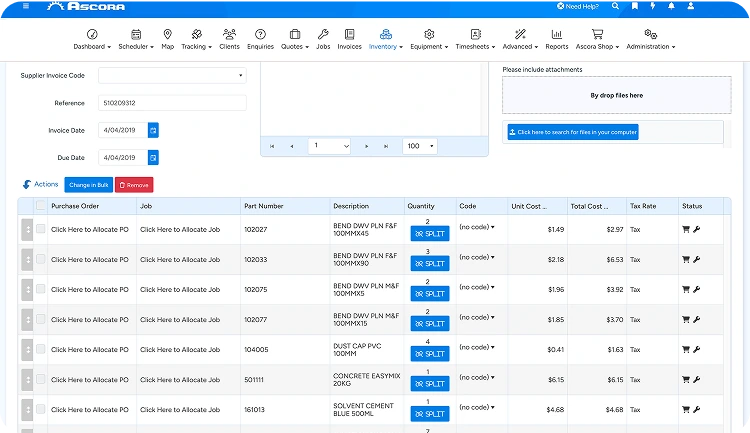The width and height of the screenshot is (750, 433).
Task: Click the file drop zone for attachments
Action: [617, 95]
